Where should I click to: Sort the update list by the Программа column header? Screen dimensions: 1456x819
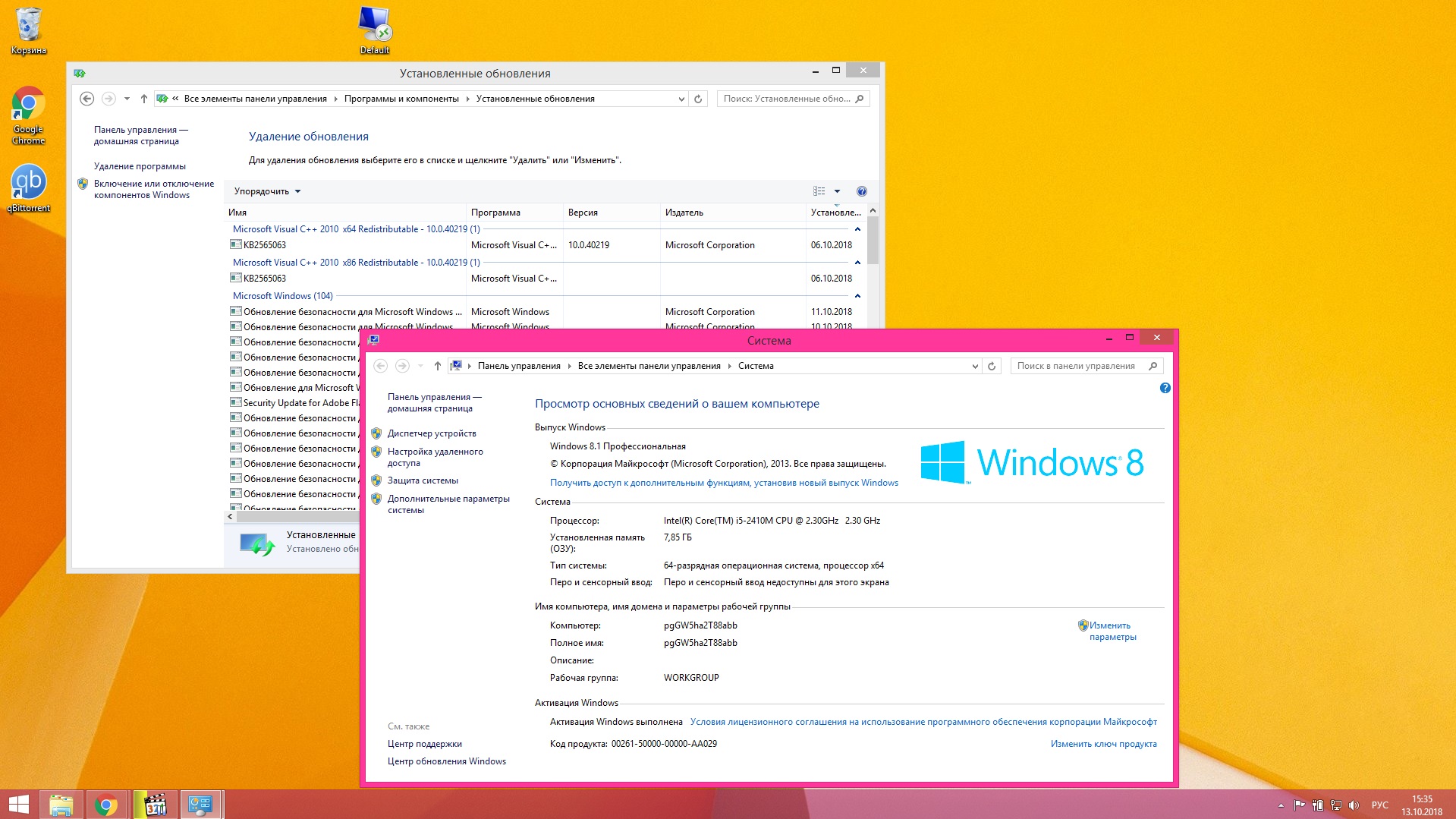[514, 213]
